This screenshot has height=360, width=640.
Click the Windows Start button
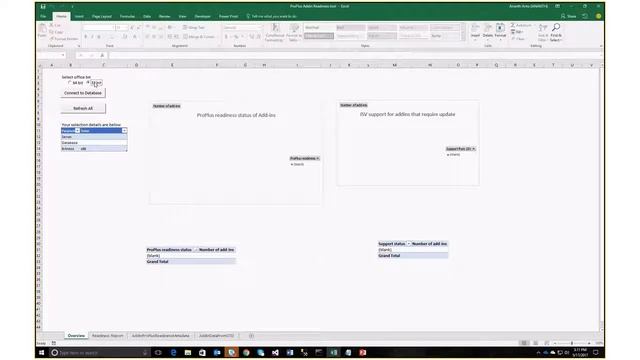41,352
